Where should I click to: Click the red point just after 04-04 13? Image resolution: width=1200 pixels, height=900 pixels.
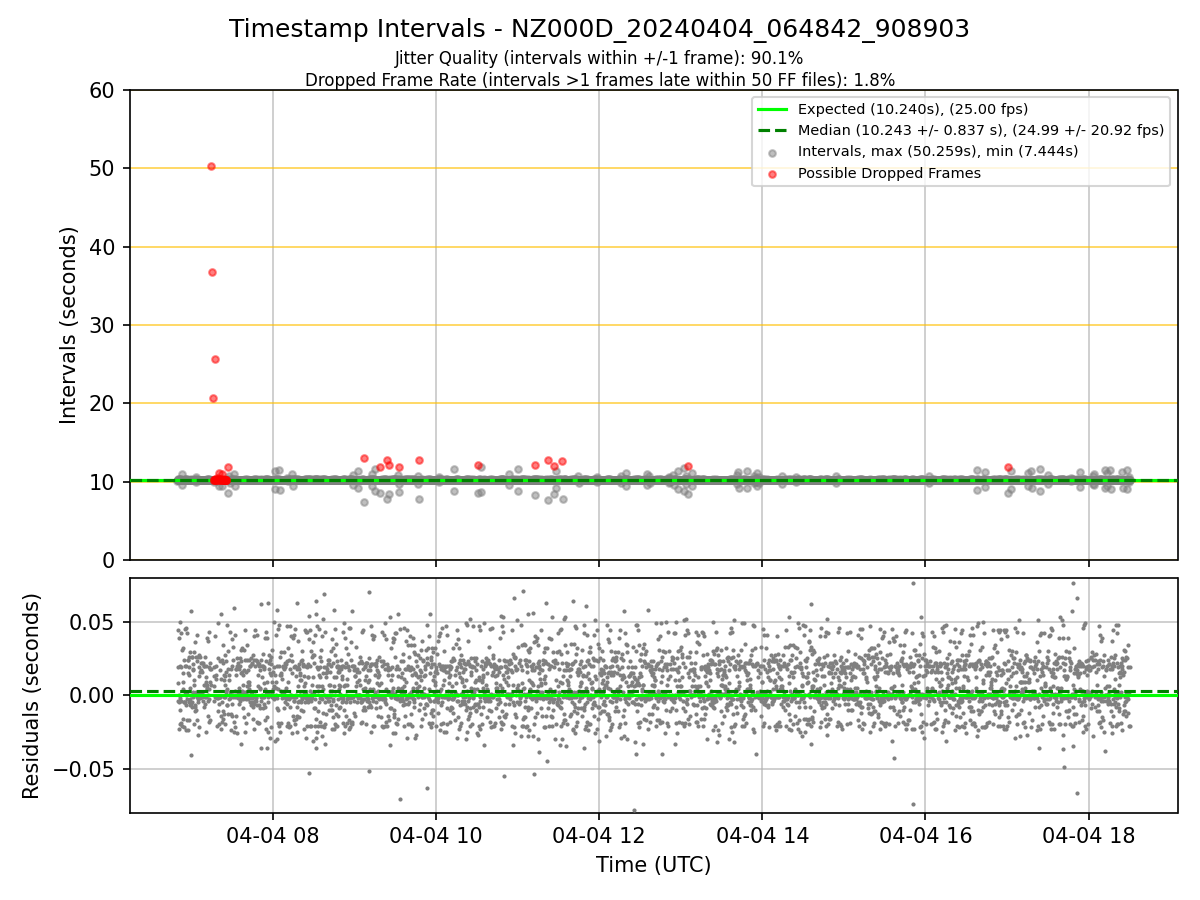pyautogui.click(x=687, y=466)
